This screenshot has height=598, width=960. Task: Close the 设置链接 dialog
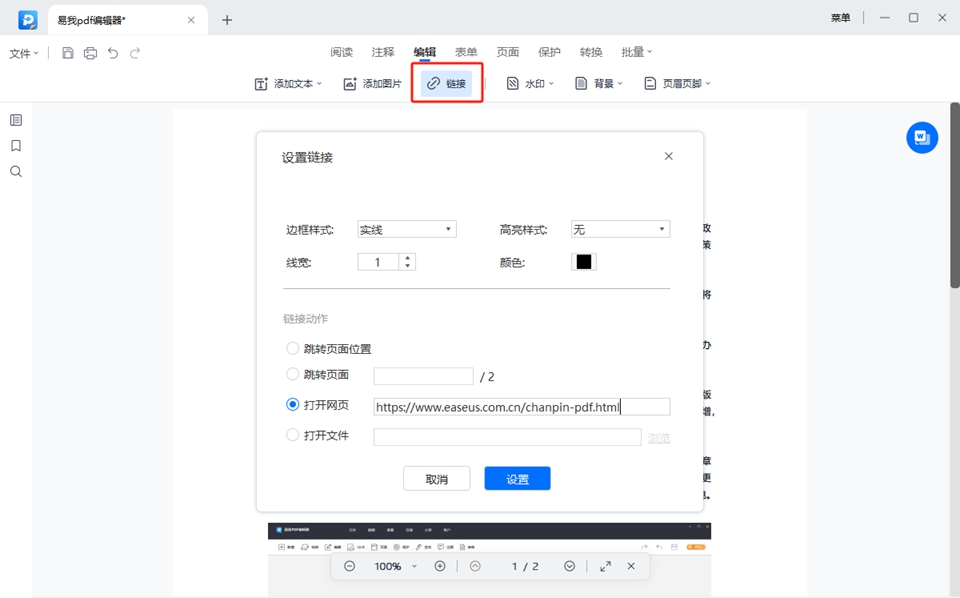(669, 156)
